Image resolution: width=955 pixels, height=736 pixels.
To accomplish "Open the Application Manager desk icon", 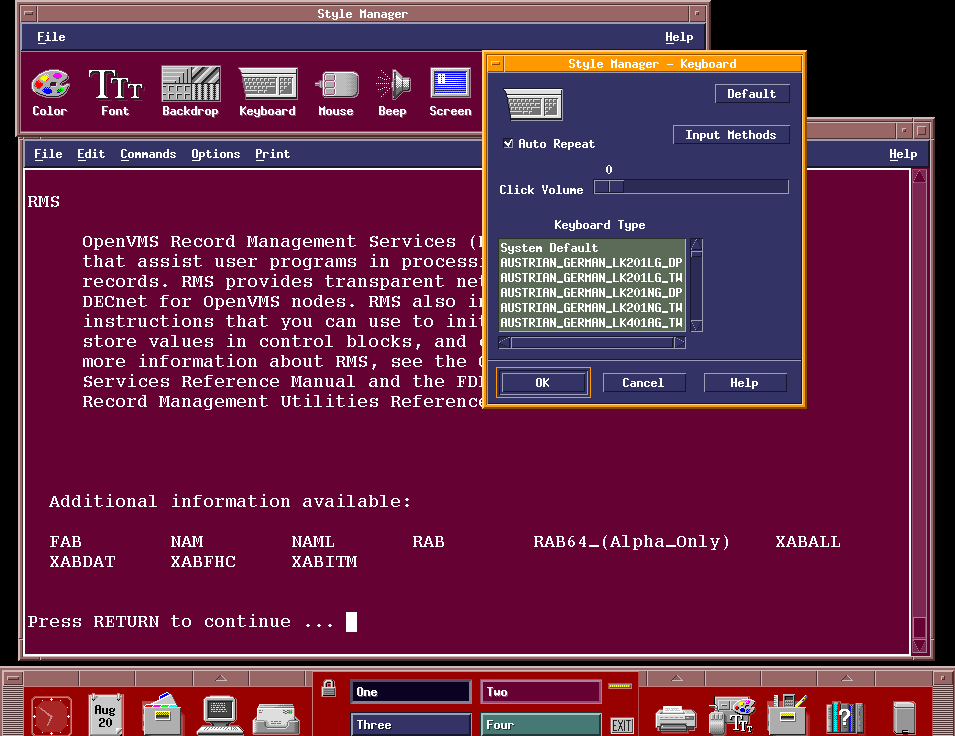I will pyautogui.click(x=788, y=714).
